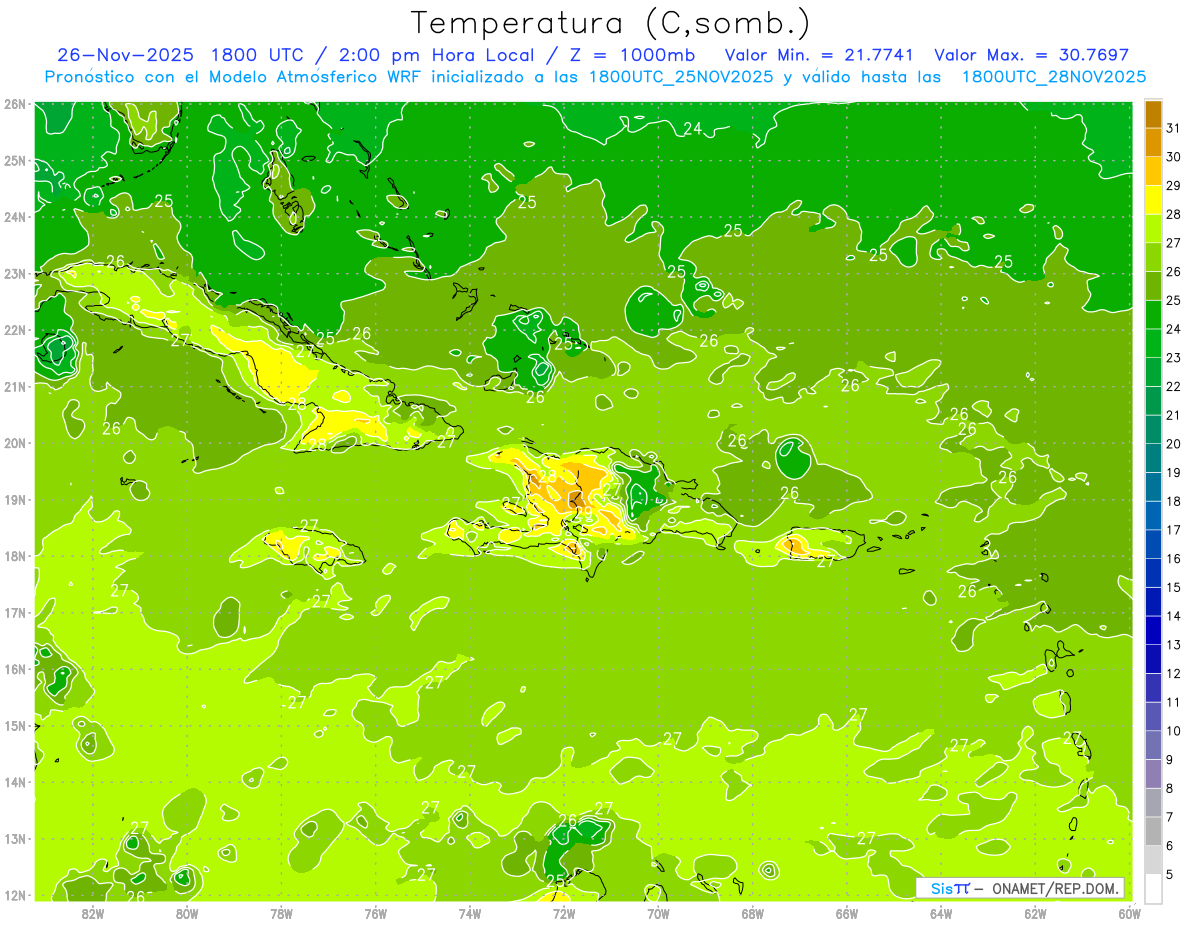Viewport: 1200px width, 927px height.
Task: Click the 60W longitude axis label
Action: click(x=1129, y=913)
